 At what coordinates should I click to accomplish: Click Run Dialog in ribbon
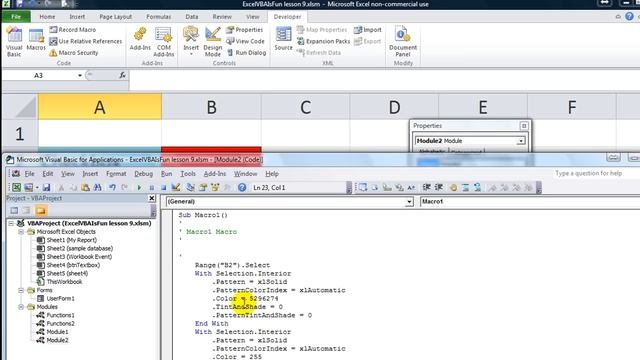247,53
